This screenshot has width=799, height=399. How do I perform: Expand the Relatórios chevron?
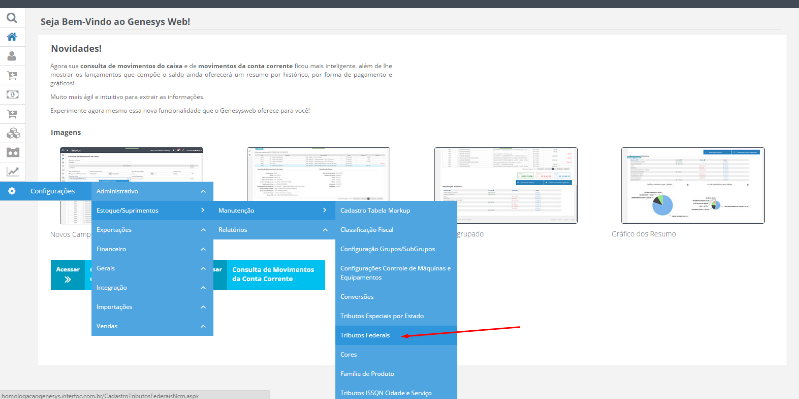click(325, 230)
